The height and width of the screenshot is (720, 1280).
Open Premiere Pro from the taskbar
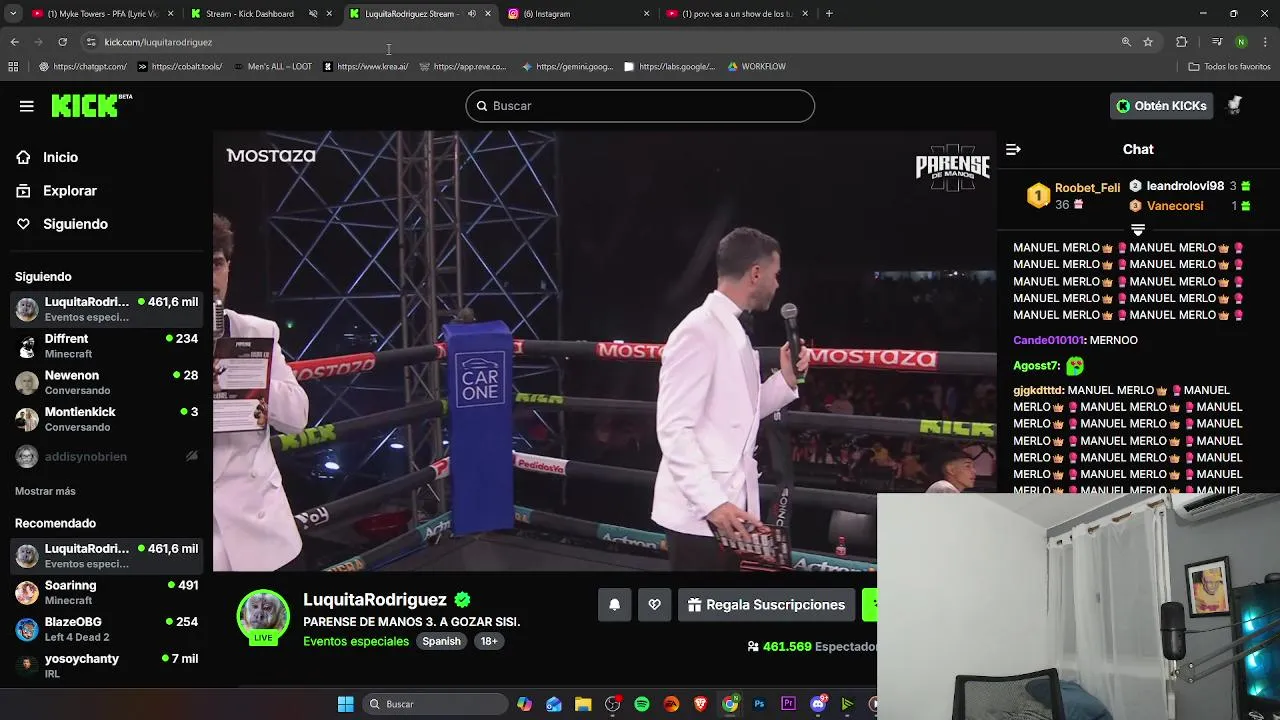point(788,704)
